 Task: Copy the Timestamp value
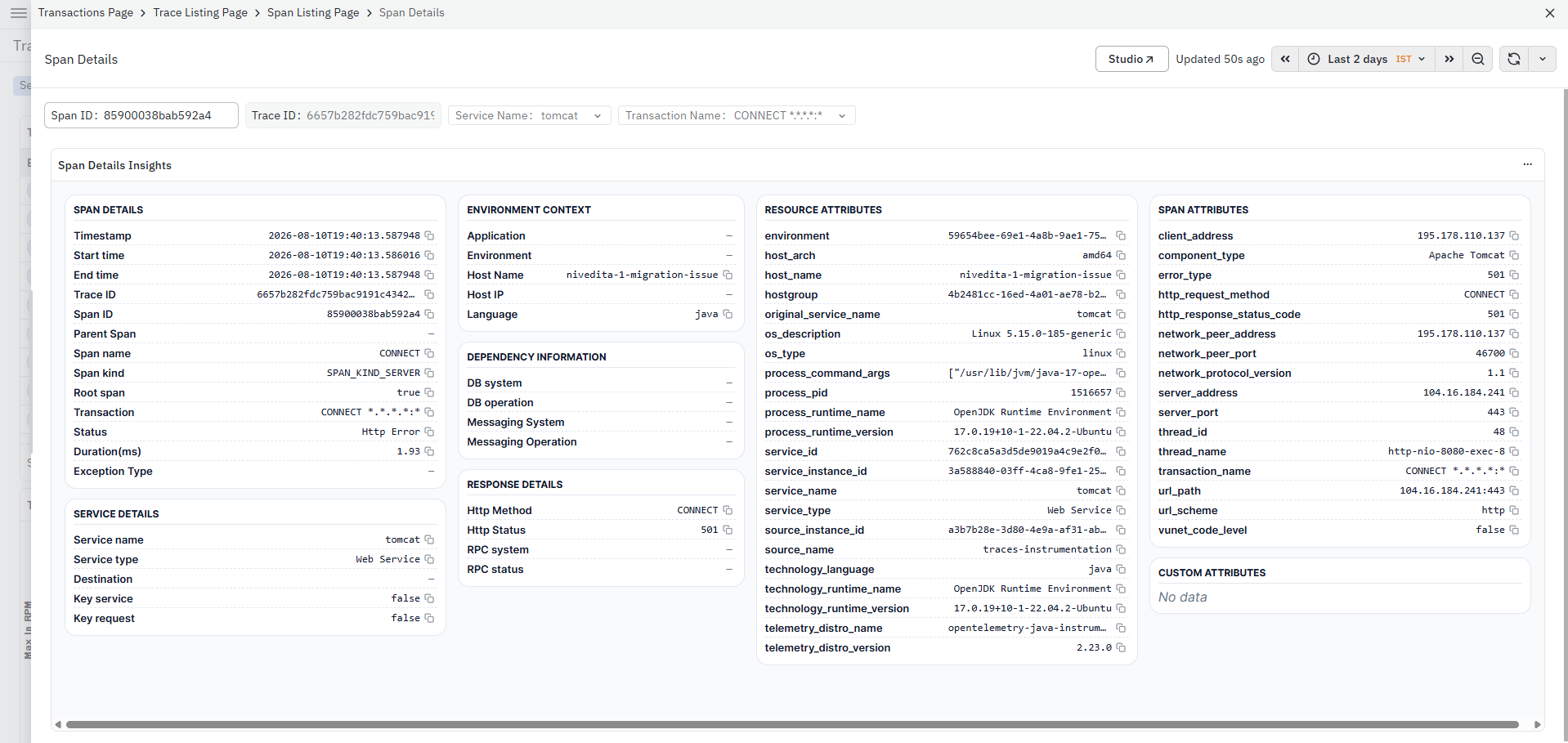429,235
